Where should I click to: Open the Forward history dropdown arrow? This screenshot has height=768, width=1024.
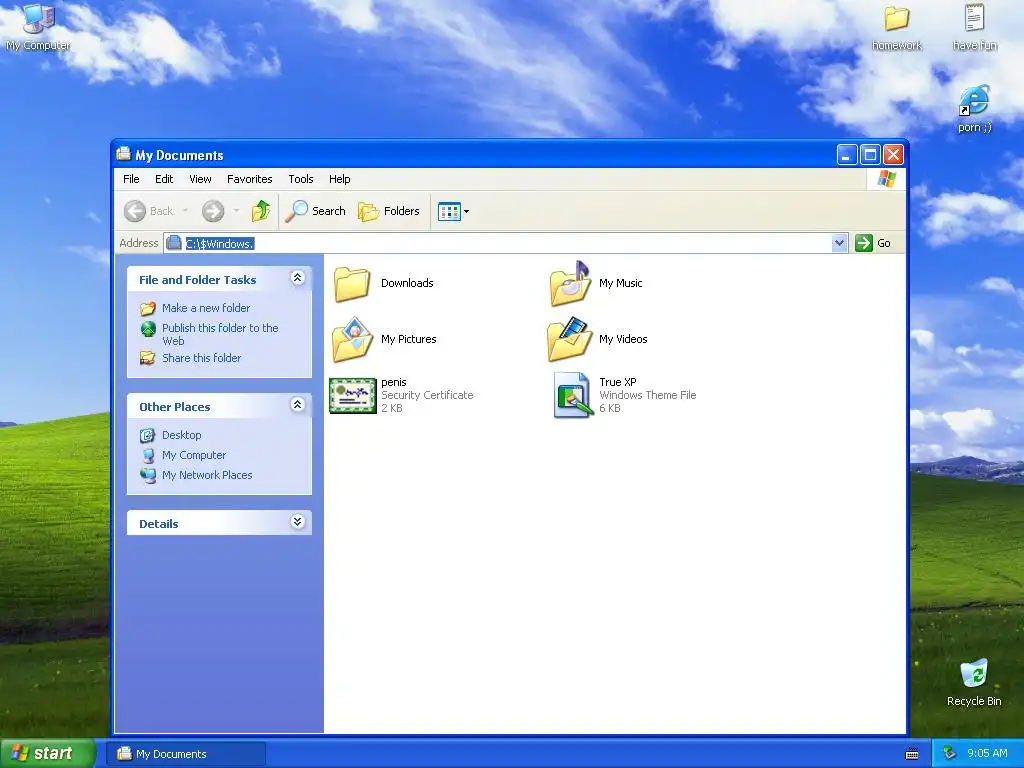coord(236,211)
